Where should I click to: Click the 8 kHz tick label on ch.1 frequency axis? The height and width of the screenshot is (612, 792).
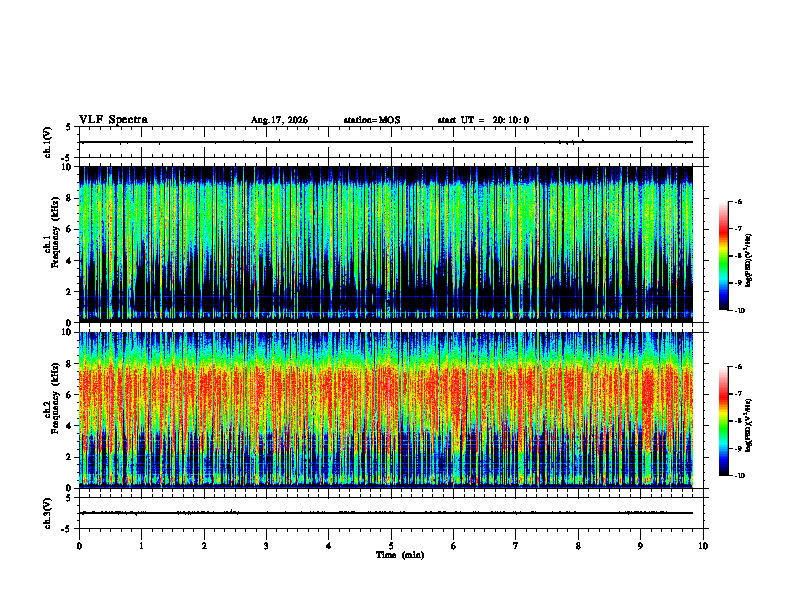click(71, 198)
